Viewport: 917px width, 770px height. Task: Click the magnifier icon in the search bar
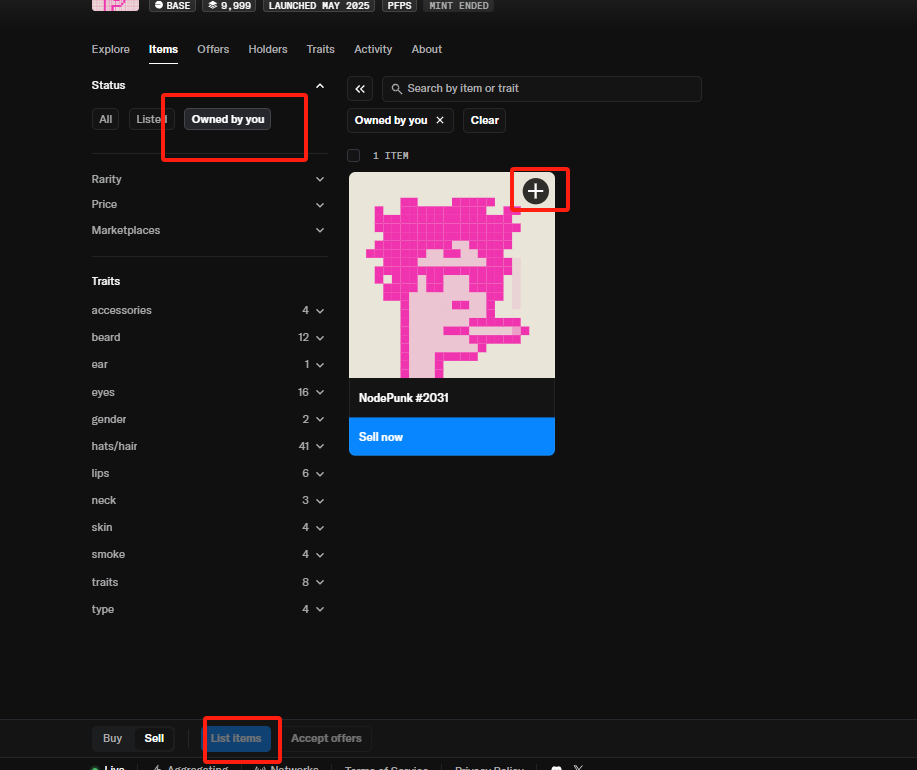(397, 89)
